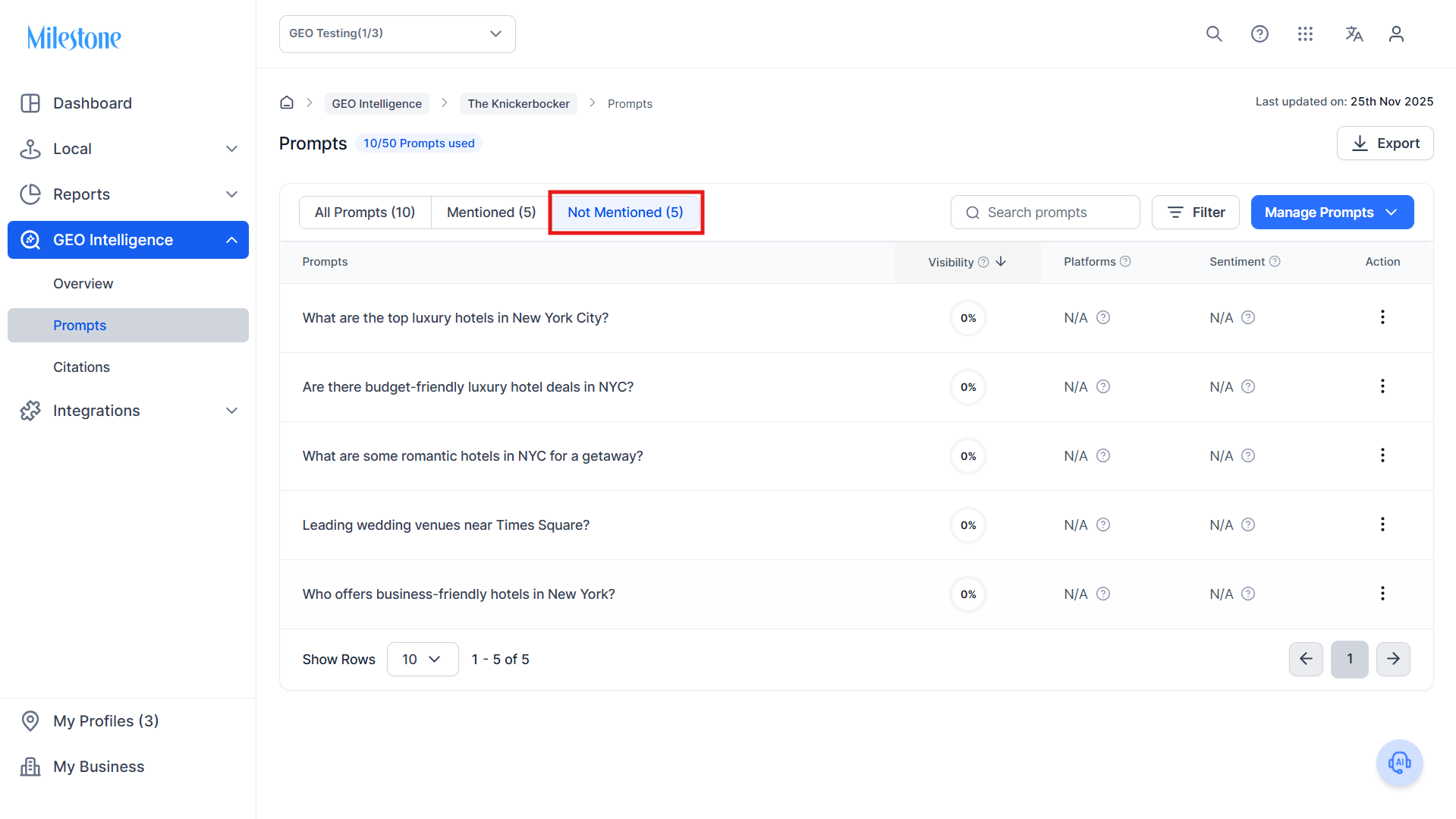Click the Prompts column header
This screenshot has width=1456, height=819.
click(x=325, y=262)
